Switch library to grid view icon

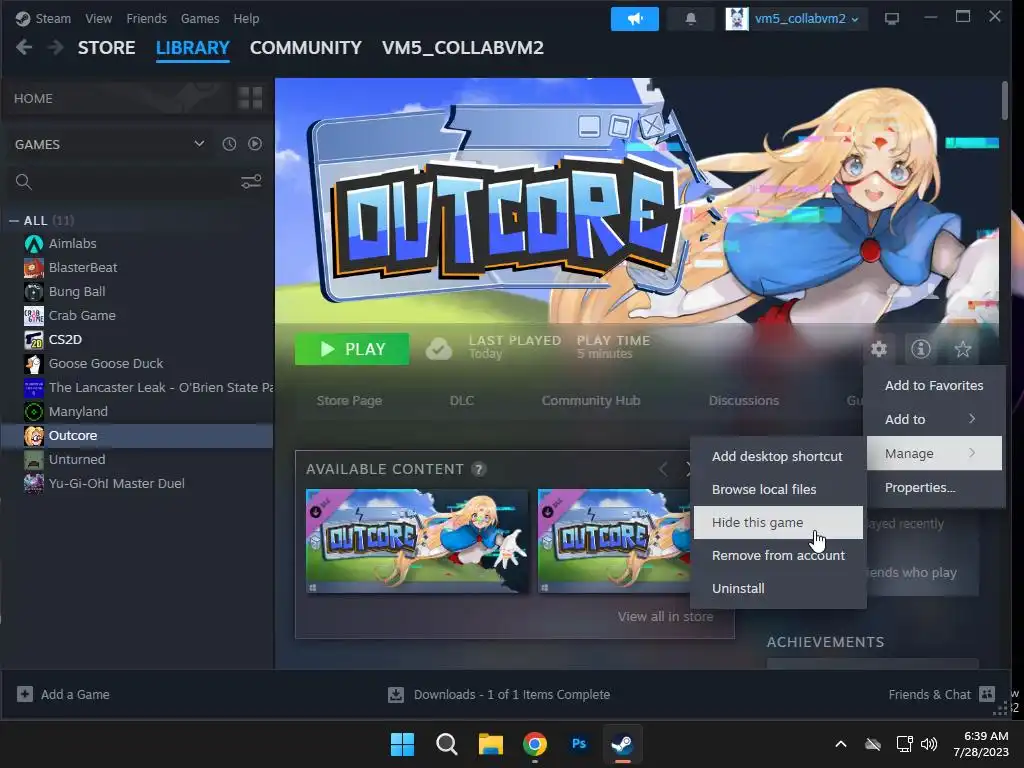click(x=250, y=98)
